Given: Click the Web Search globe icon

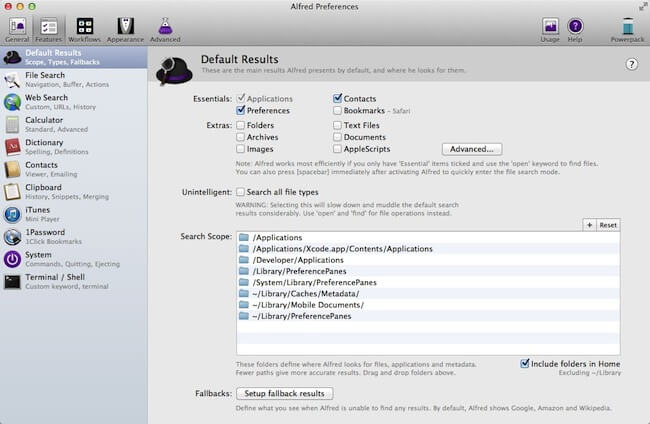Looking at the screenshot, I should [12, 102].
